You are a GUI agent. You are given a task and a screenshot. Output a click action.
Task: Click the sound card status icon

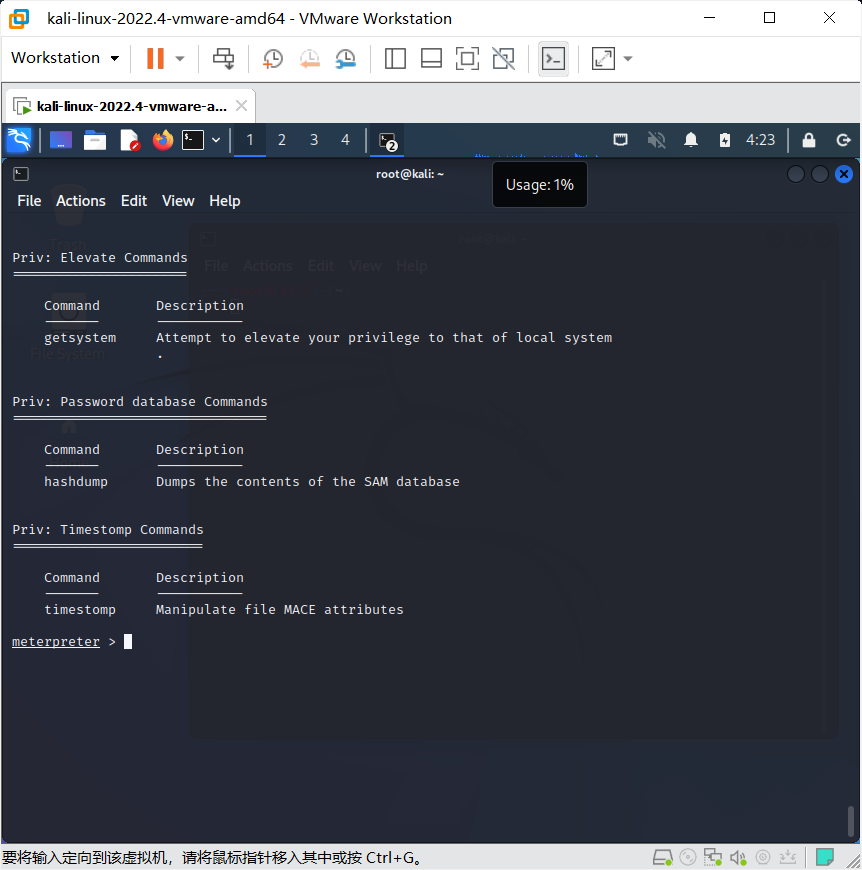[738, 858]
